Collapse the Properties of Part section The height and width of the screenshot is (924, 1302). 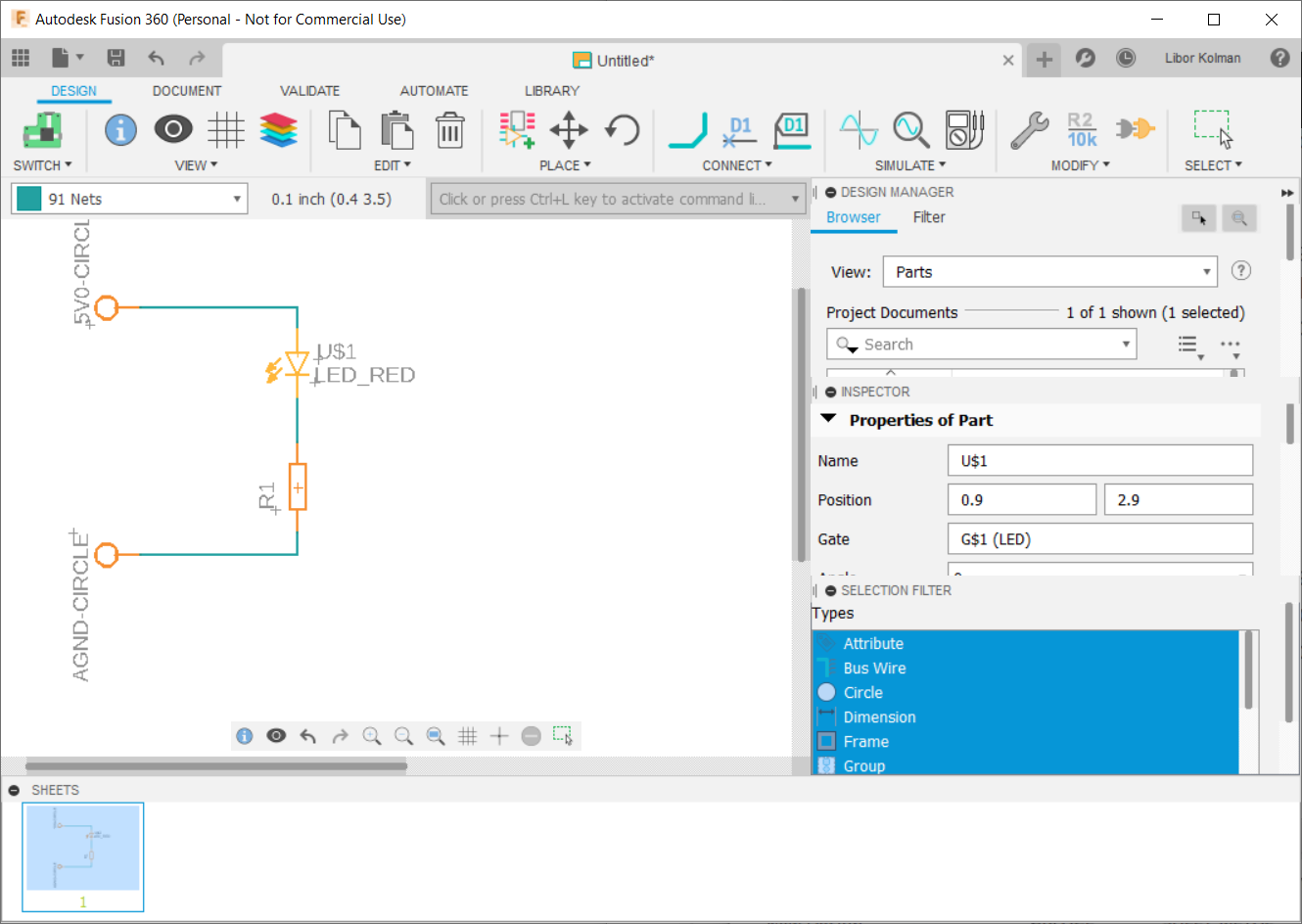point(828,419)
